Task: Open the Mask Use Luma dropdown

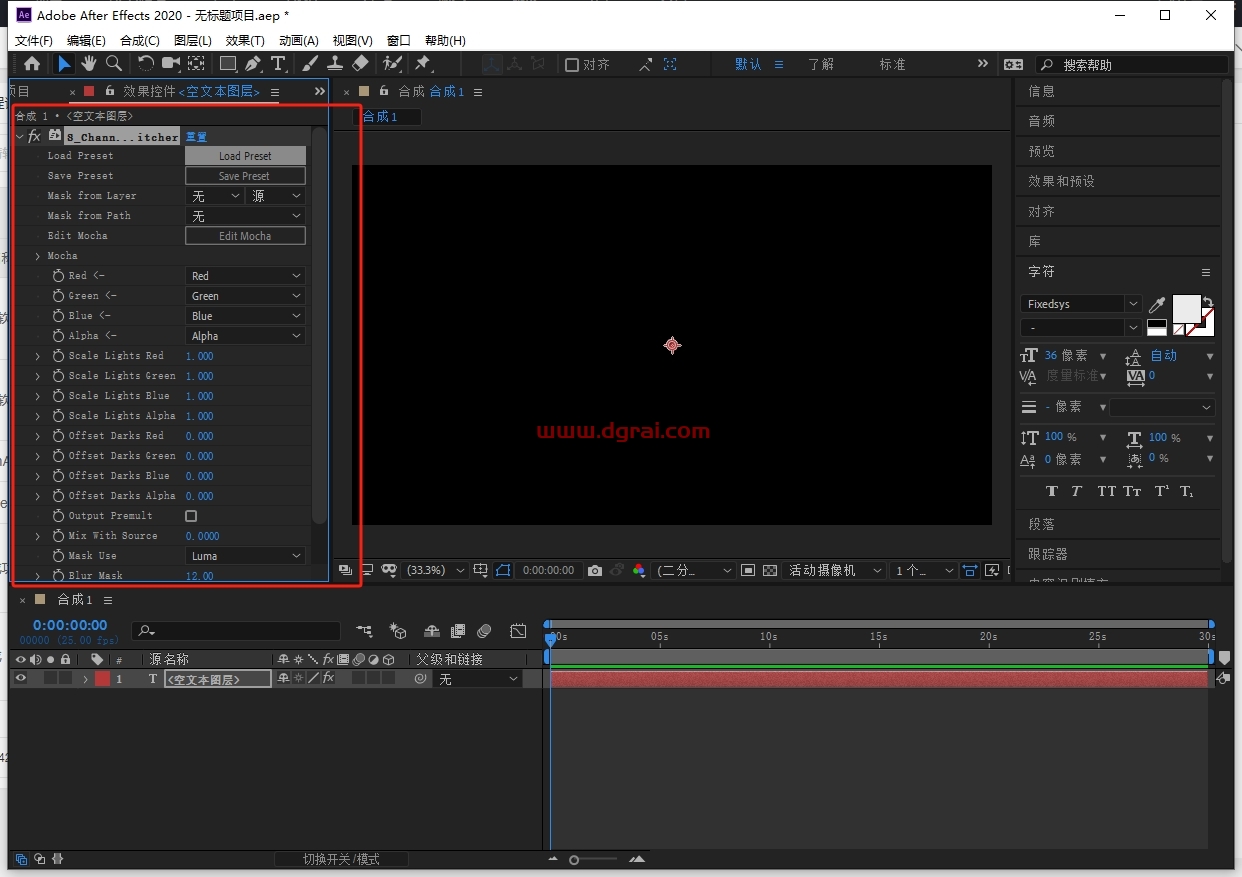Action: 245,556
